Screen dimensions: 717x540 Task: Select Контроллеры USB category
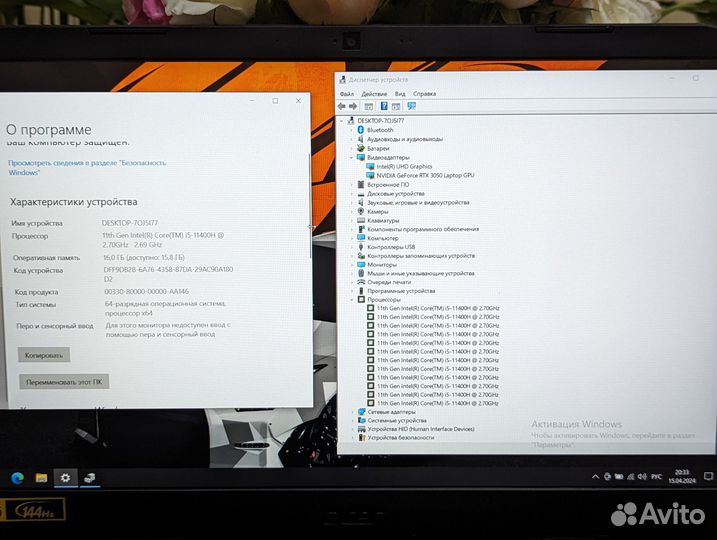click(x=391, y=247)
